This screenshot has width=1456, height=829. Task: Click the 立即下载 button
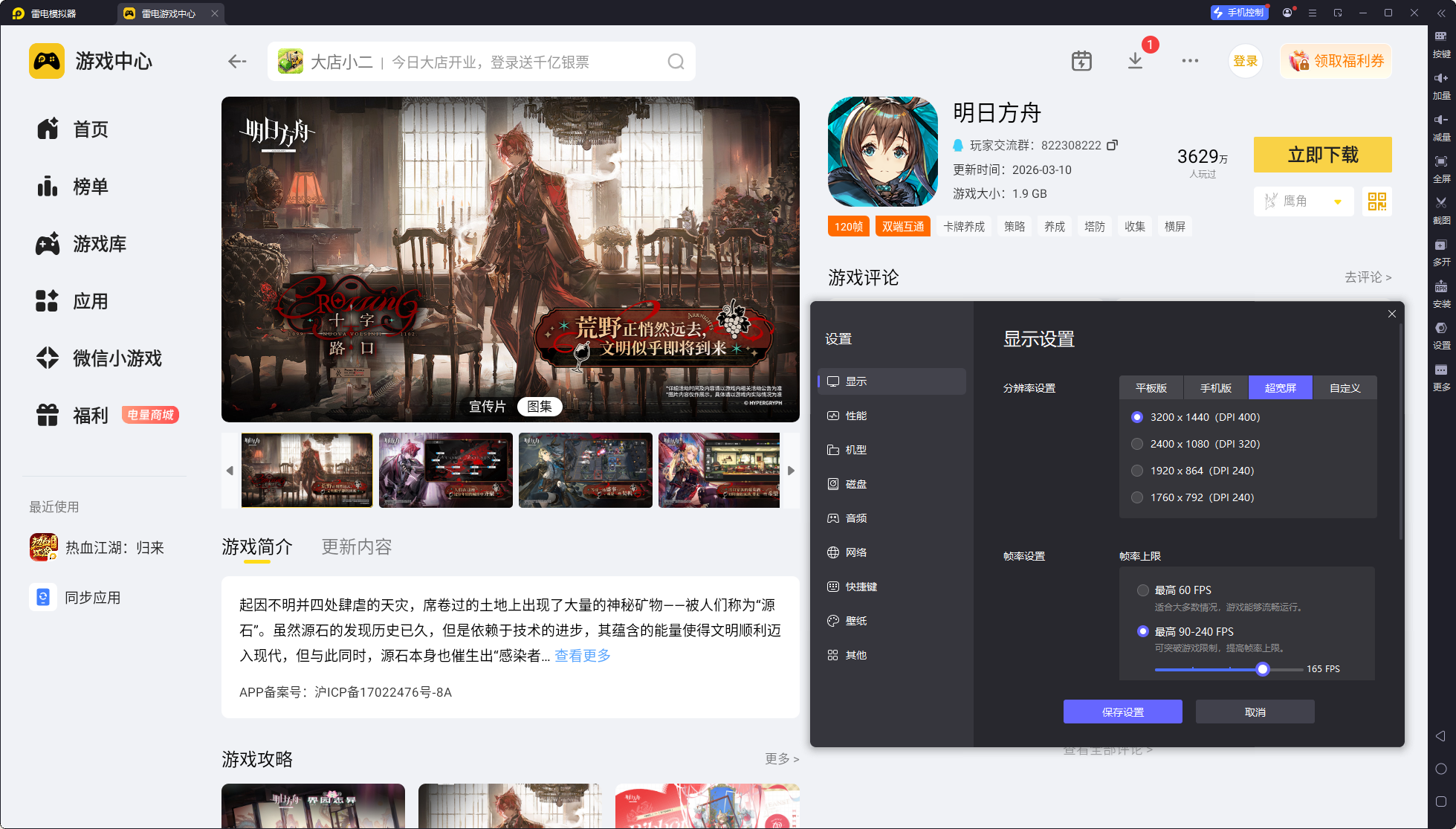point(1322,155)
